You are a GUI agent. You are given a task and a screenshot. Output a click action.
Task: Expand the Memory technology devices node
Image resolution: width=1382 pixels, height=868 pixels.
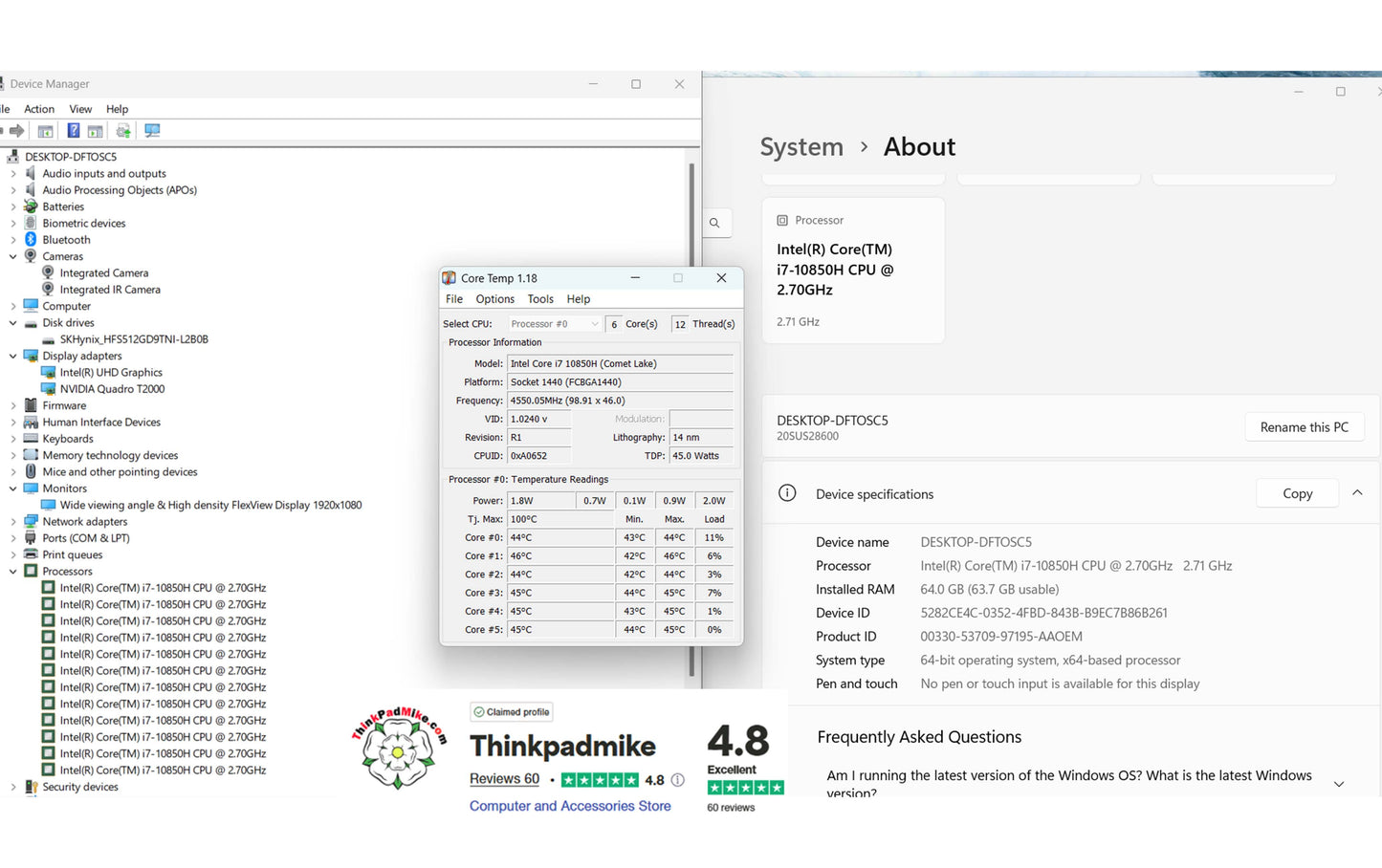click(x=13, y=456)
